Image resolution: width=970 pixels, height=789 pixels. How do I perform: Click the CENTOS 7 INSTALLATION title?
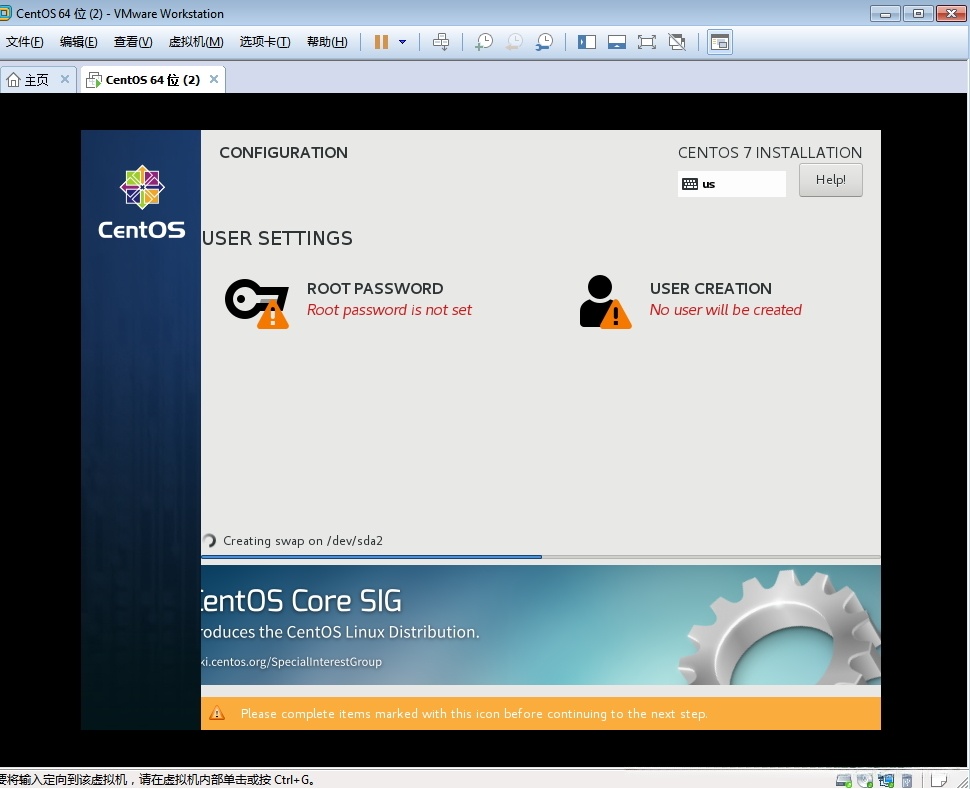click(x=770, y=152)
